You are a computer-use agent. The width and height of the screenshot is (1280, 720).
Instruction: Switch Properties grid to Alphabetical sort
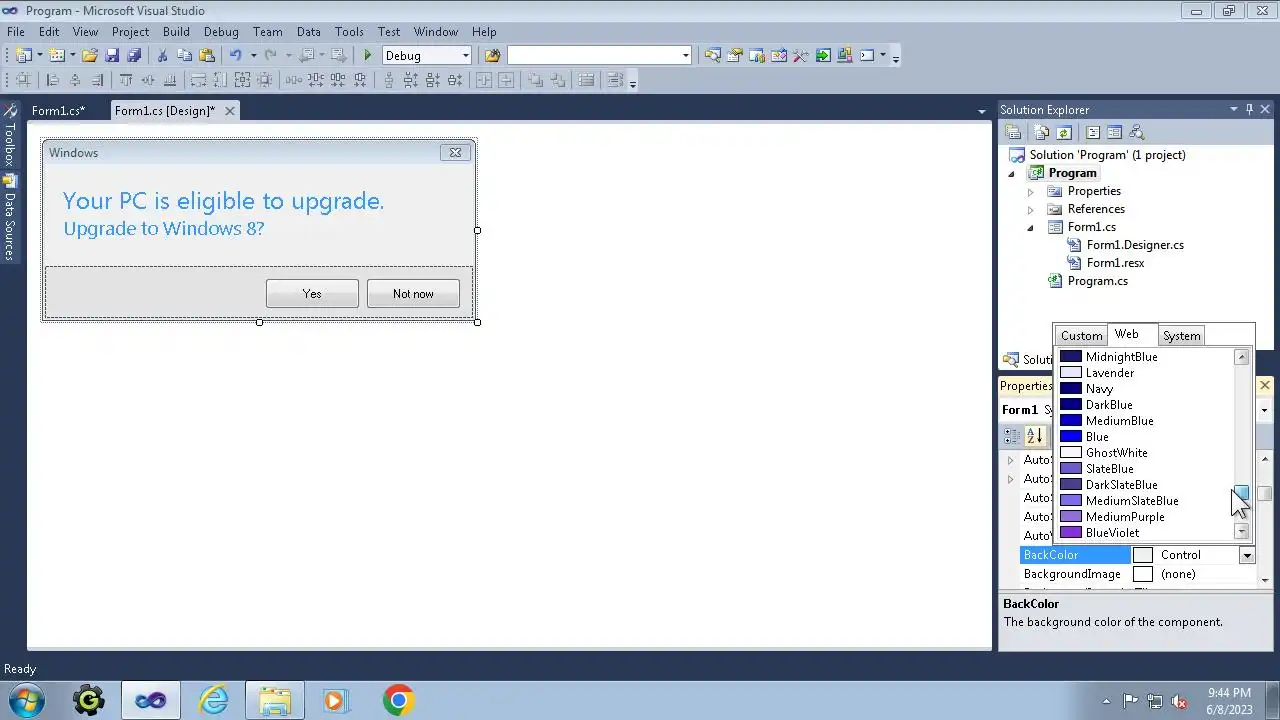coord(1034,436)
